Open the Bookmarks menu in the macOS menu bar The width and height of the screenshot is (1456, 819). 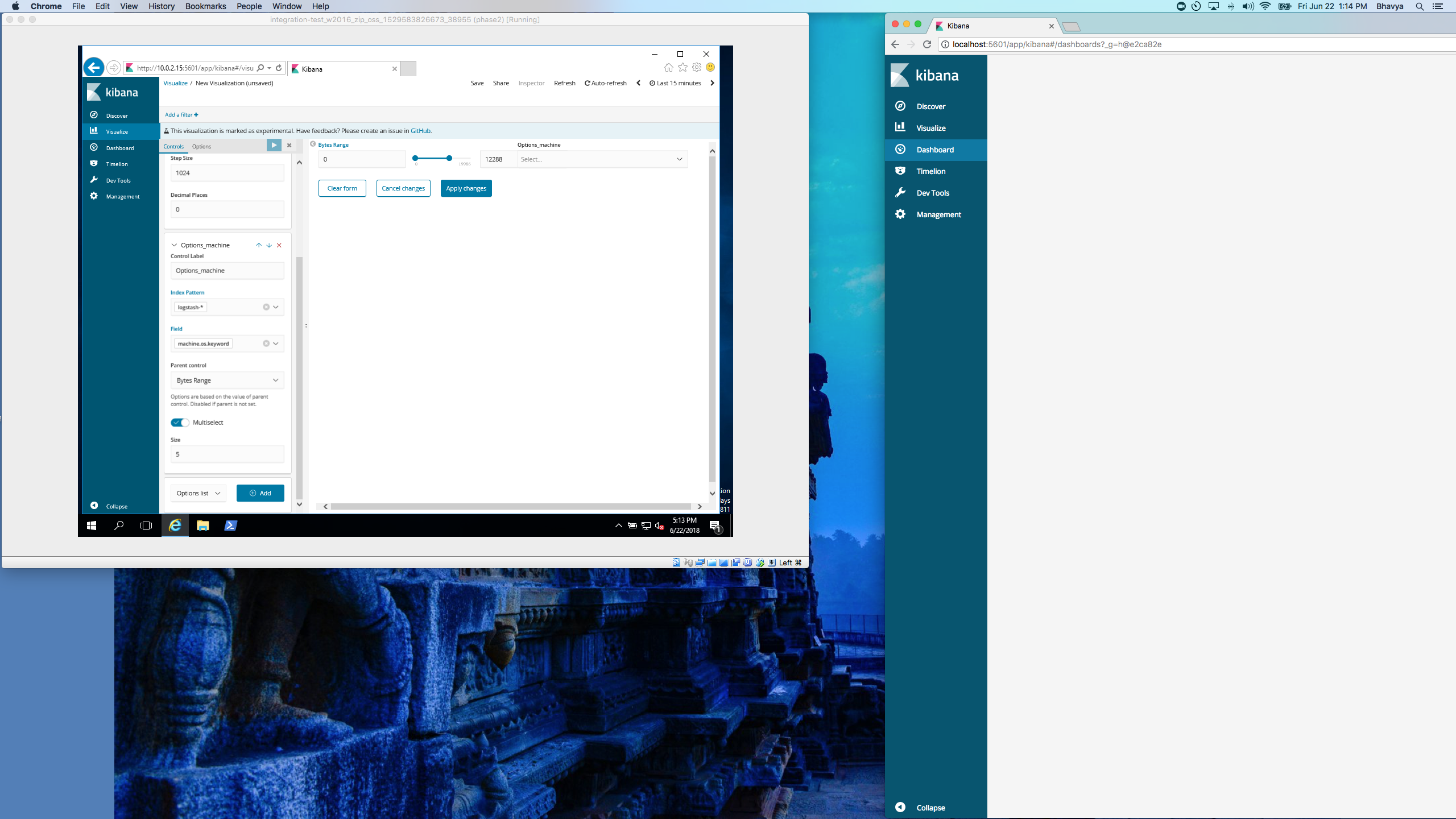pyautogui.click(x=205, y=6)
